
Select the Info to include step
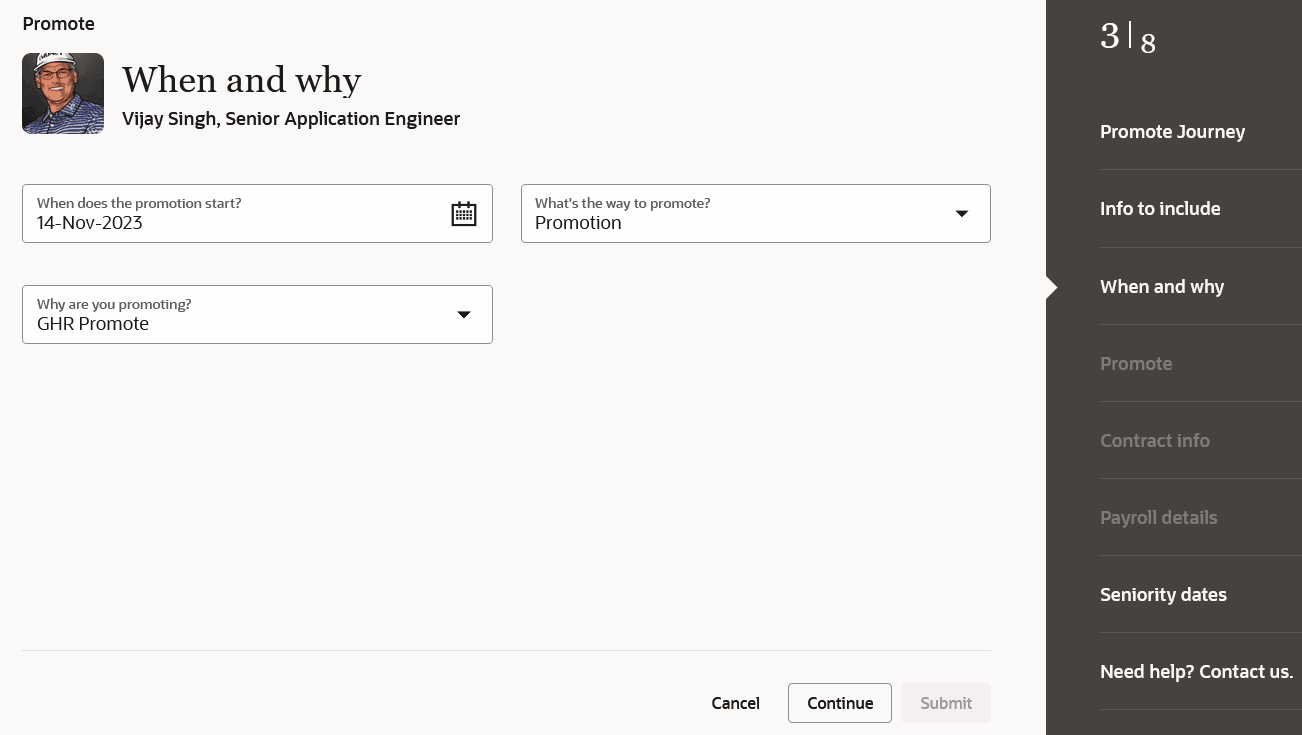point(1160,208)
